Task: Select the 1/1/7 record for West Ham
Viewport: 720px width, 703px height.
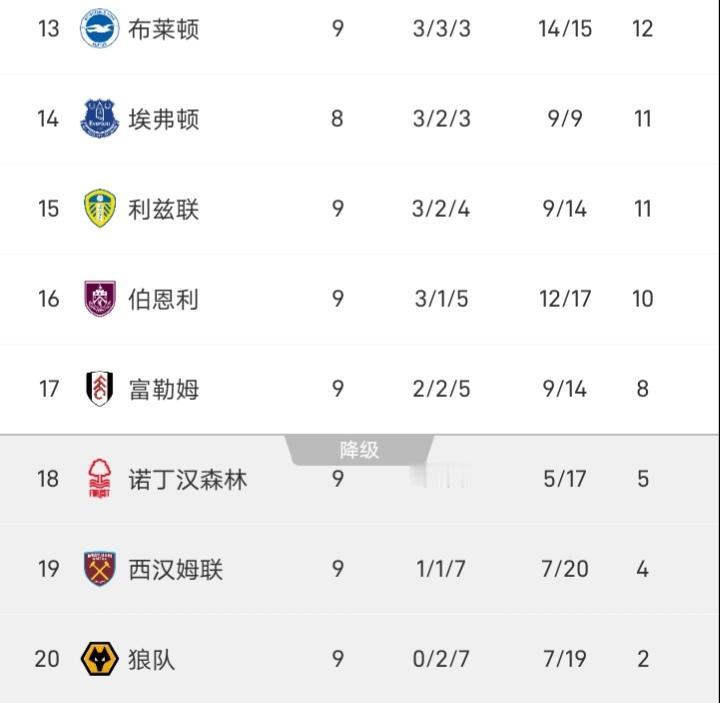Action: 441,569
